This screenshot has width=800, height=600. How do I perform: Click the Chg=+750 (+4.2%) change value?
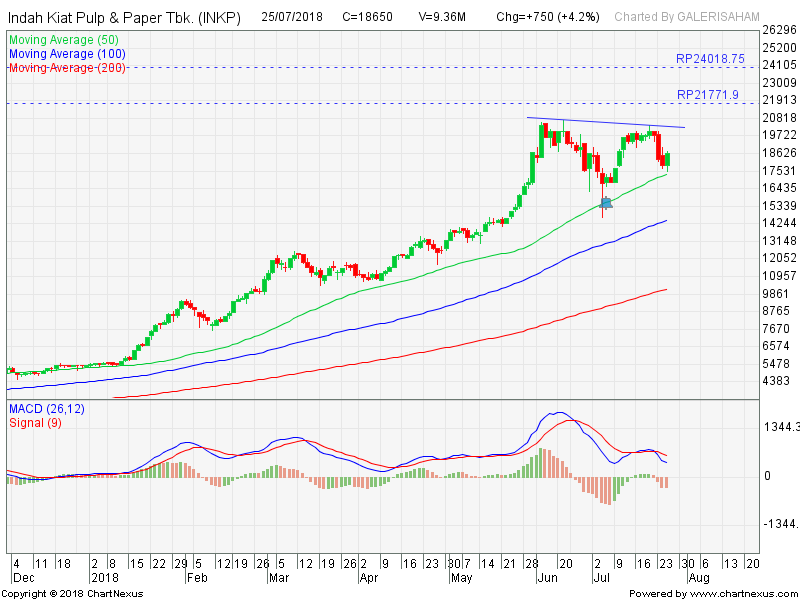point(546,17)
